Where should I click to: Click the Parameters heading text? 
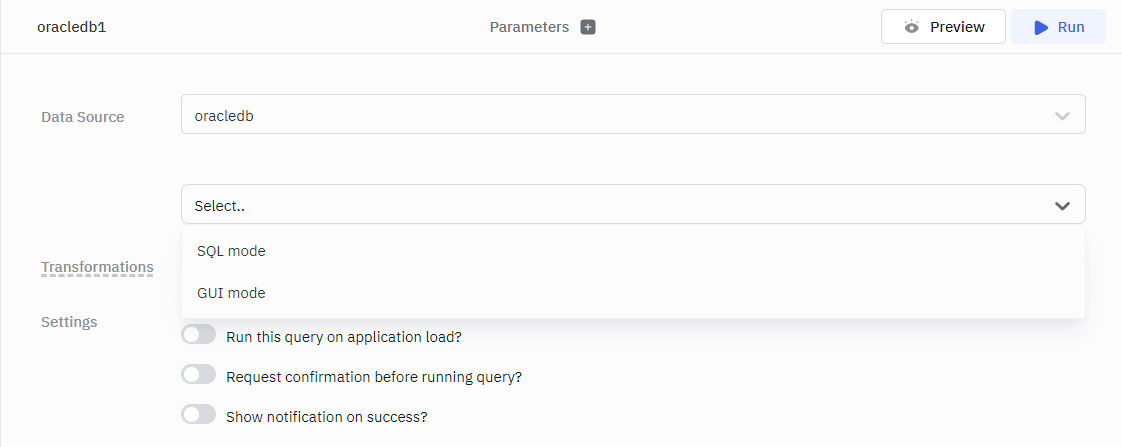pos(529,27)
